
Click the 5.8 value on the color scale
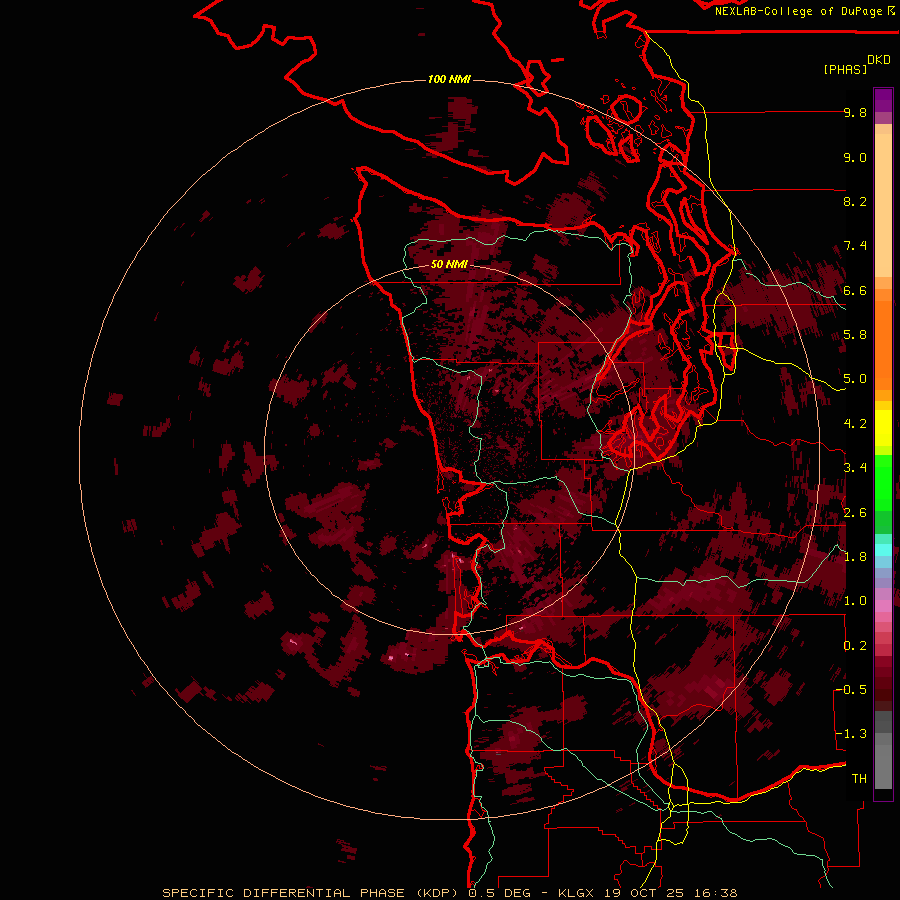[x=855, y=335]
